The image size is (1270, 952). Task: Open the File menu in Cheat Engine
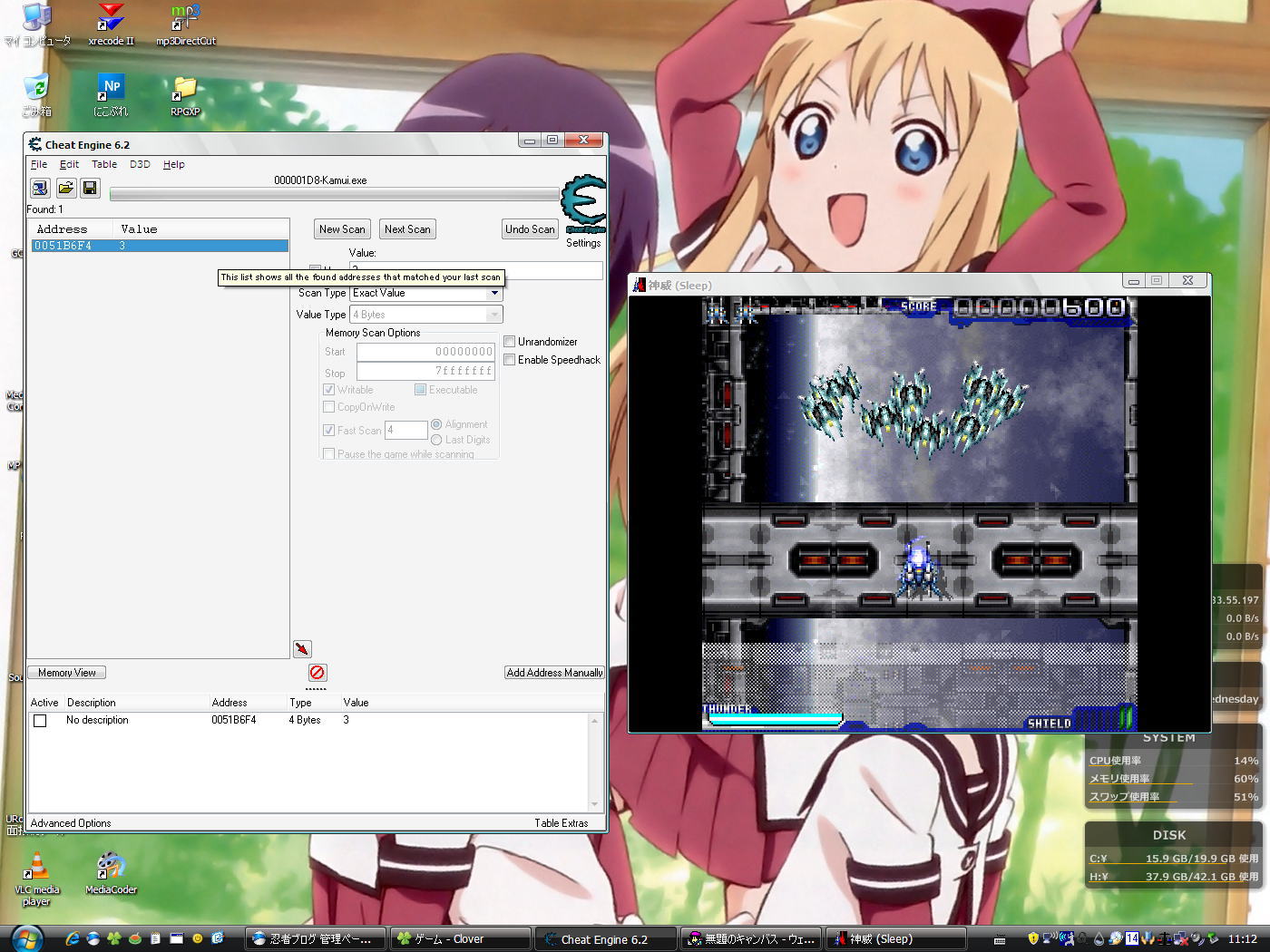tap(39, 164)
